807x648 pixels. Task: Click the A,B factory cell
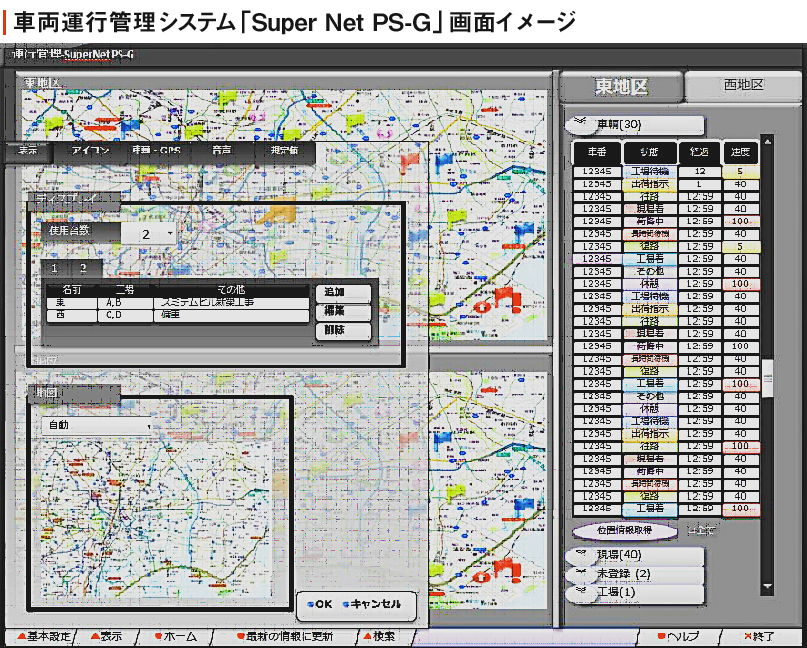[125, 303]
